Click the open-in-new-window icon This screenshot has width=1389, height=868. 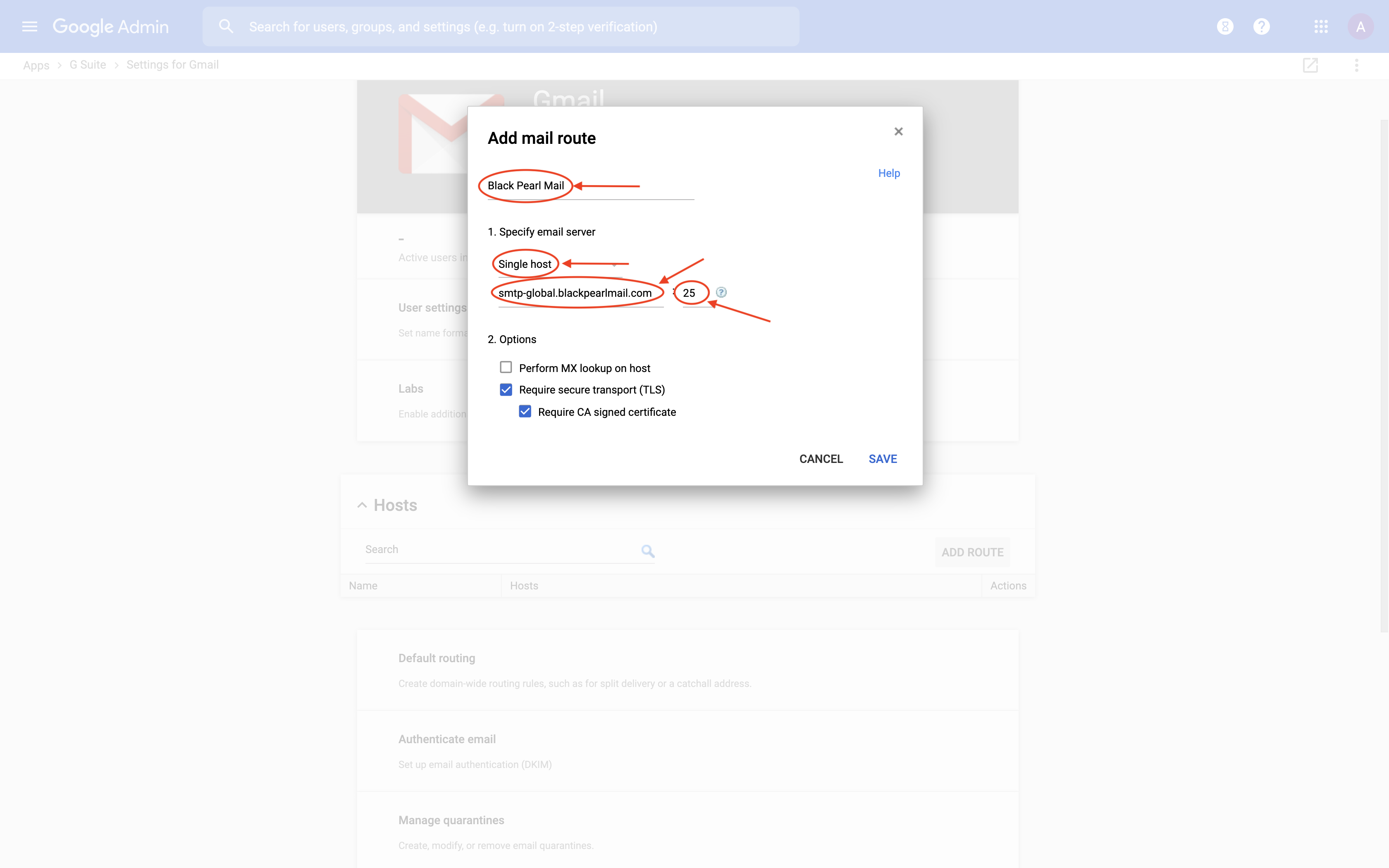point(1310,65)
